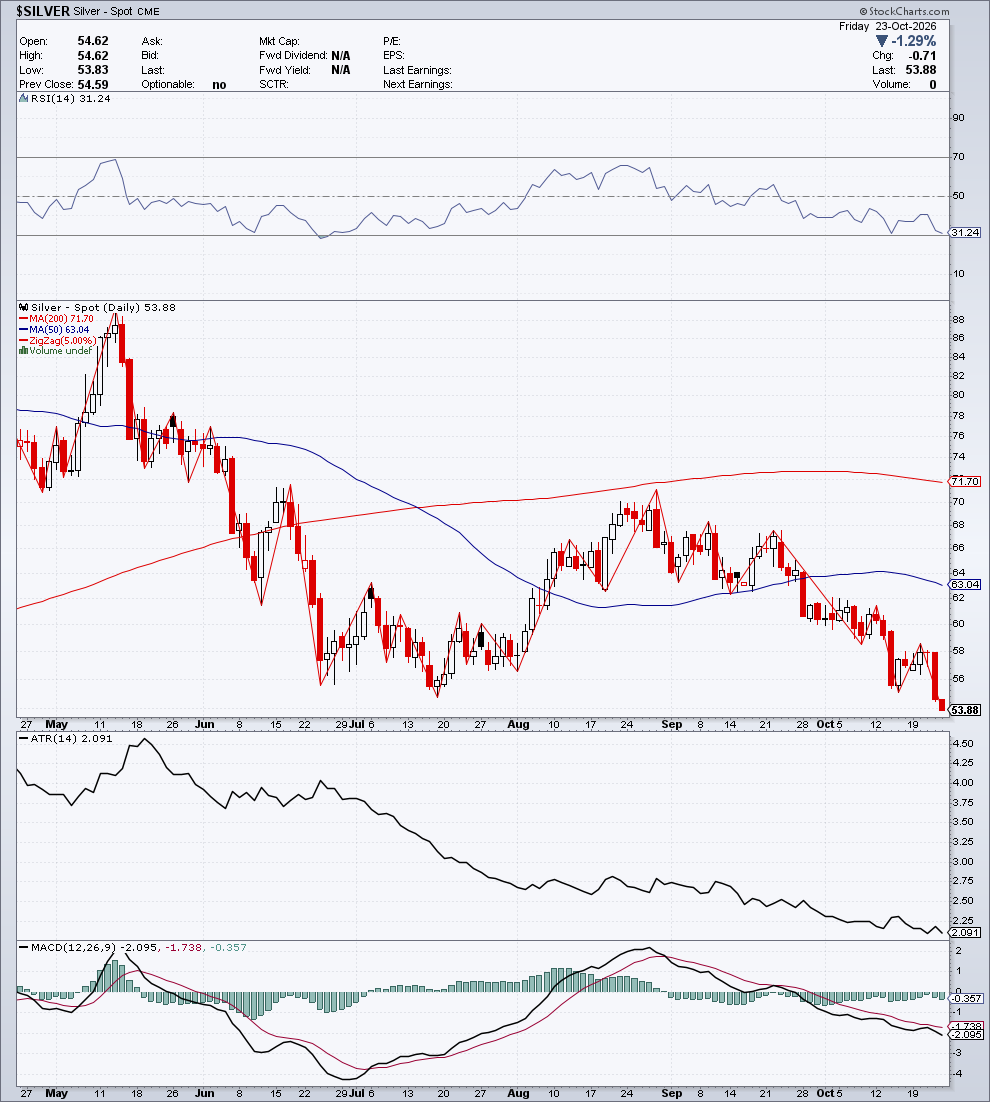Click the 'Bid:' label

pyautogui.click(x=150, y=56)
